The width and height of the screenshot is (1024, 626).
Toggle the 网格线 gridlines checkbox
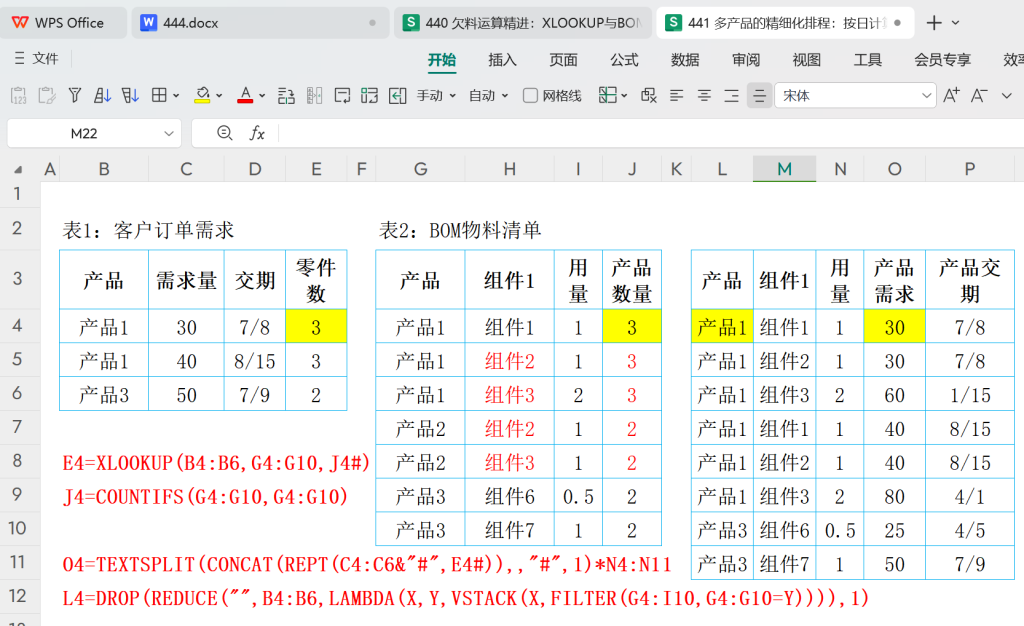530,96
